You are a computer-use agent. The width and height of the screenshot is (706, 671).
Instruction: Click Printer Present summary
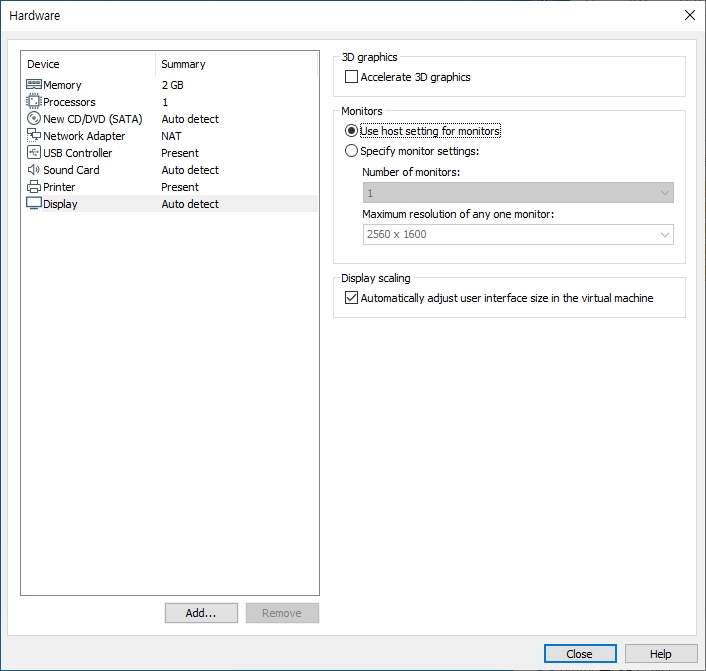click(180, 187)
